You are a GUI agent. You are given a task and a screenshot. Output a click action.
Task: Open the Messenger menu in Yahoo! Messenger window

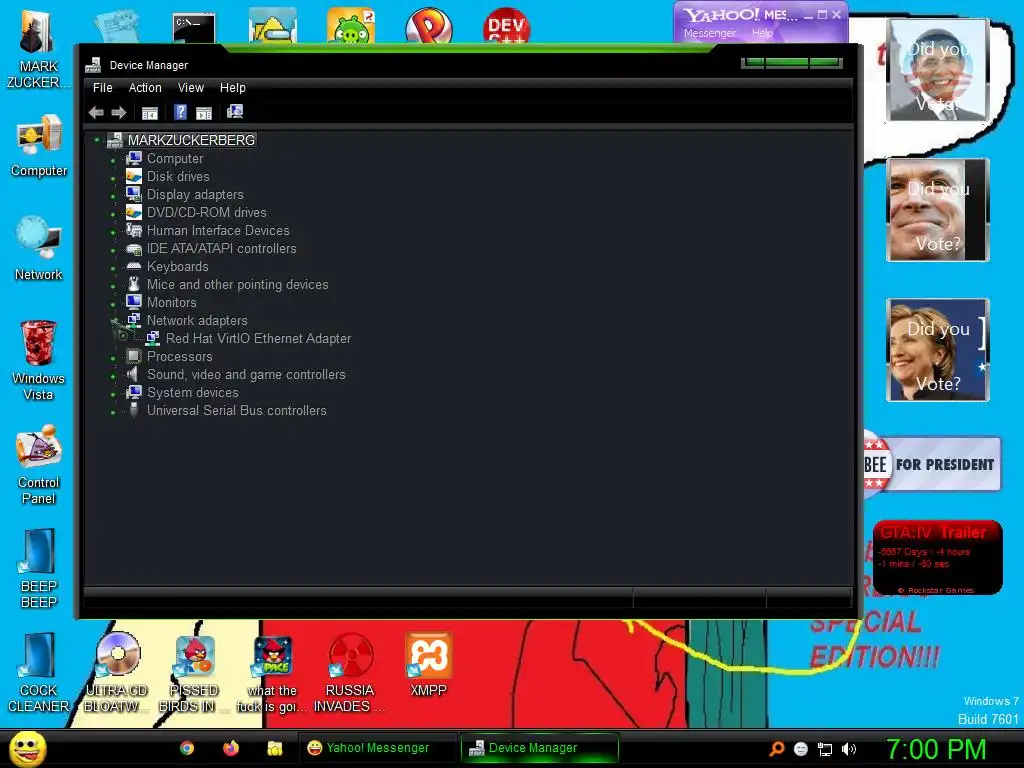point(710,33)
